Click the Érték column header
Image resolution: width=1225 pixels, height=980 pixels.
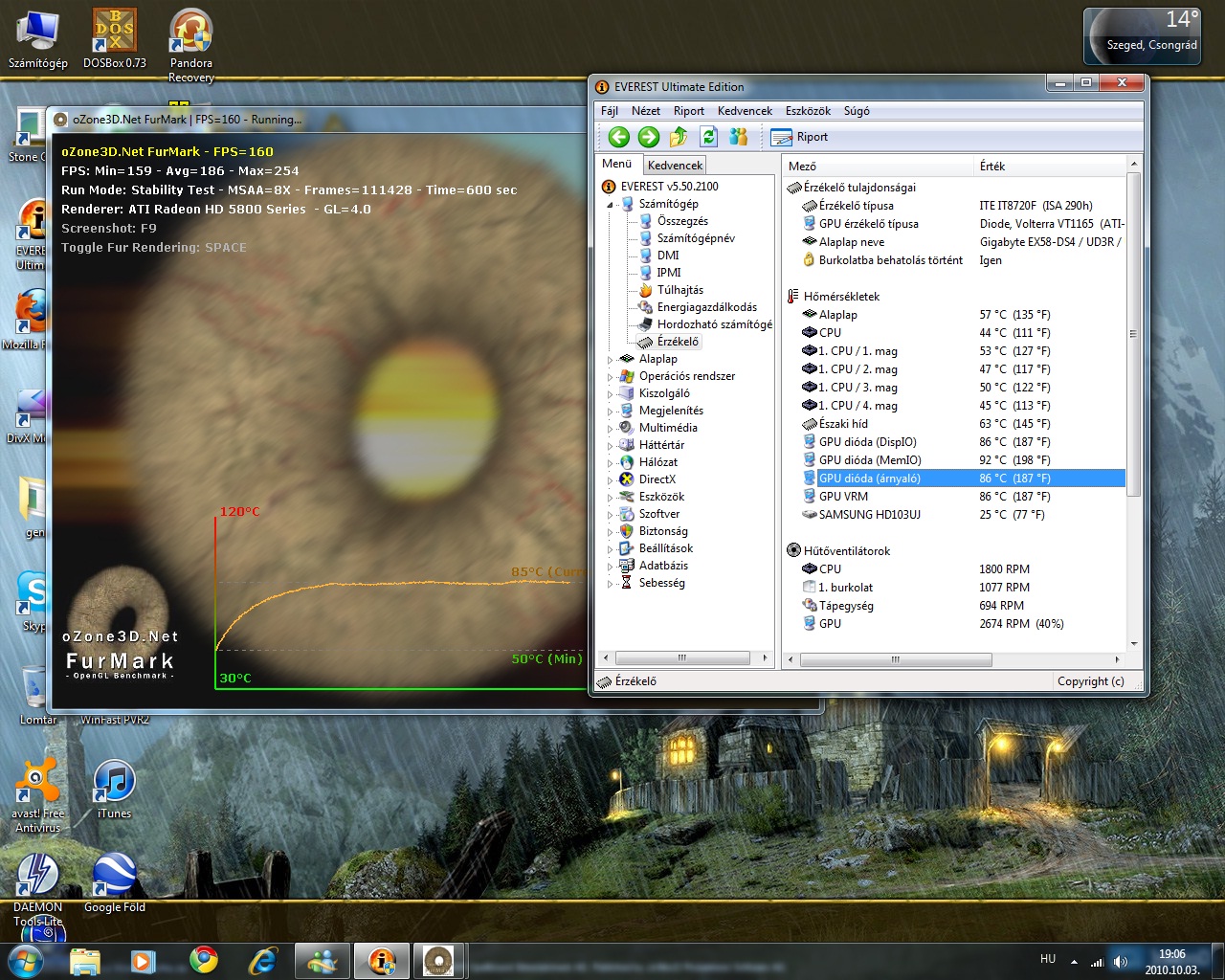tap(1050, 167)
